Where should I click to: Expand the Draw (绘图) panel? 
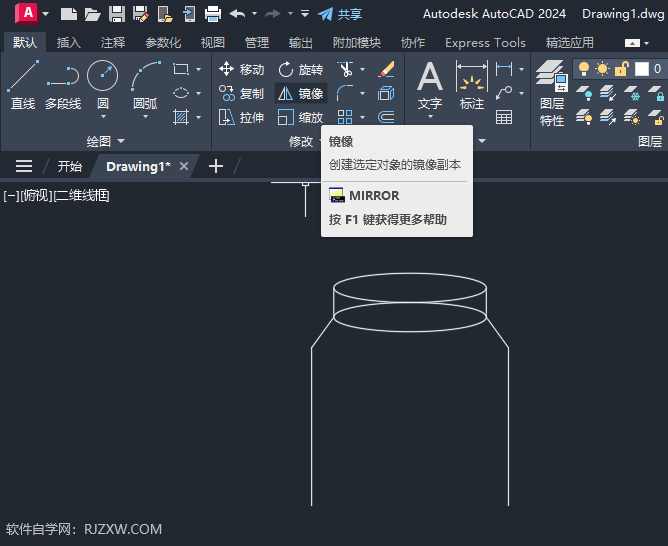click(105, 141)
